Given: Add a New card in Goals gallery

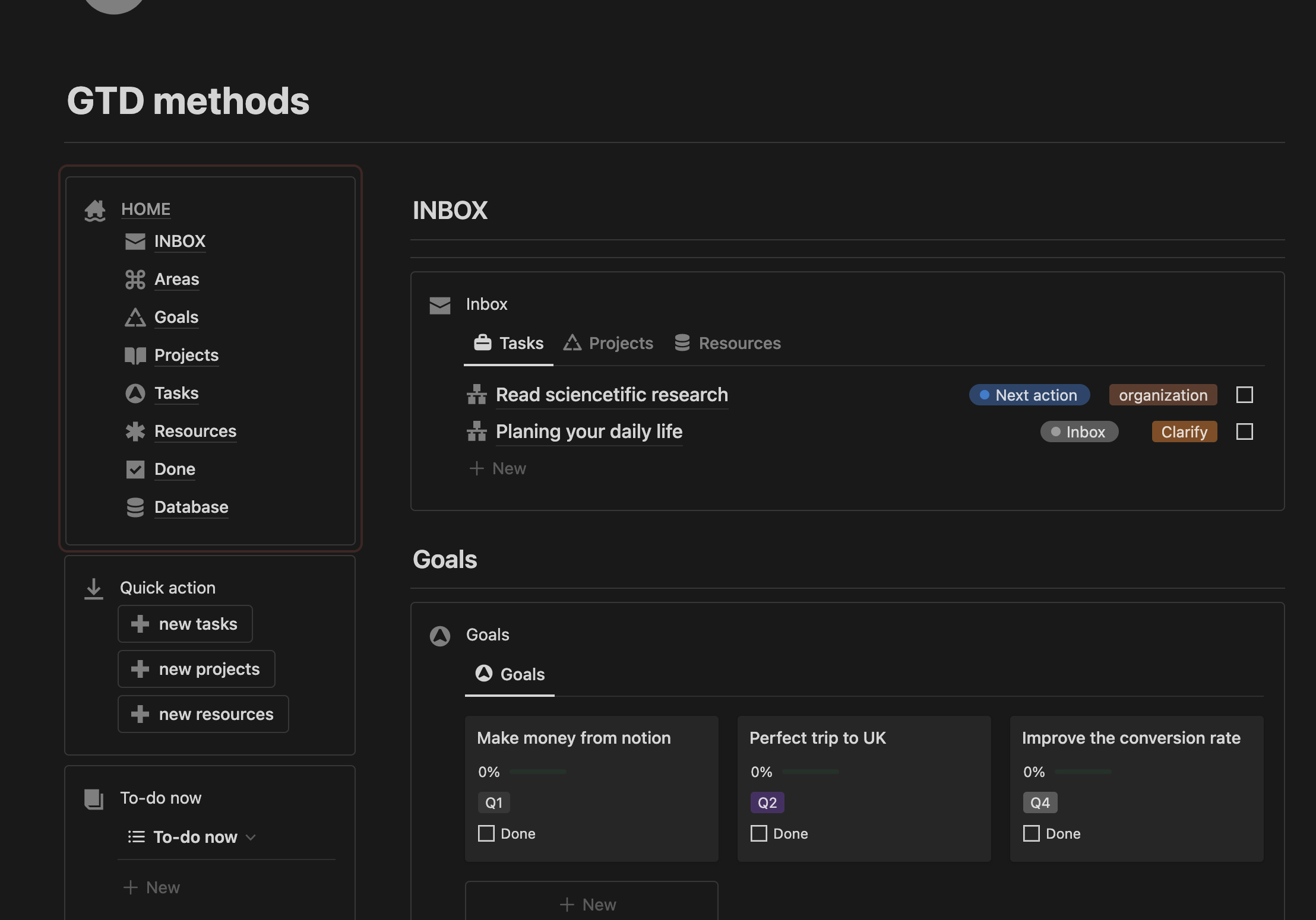Looking at the screenshot, I should (591, 902).
